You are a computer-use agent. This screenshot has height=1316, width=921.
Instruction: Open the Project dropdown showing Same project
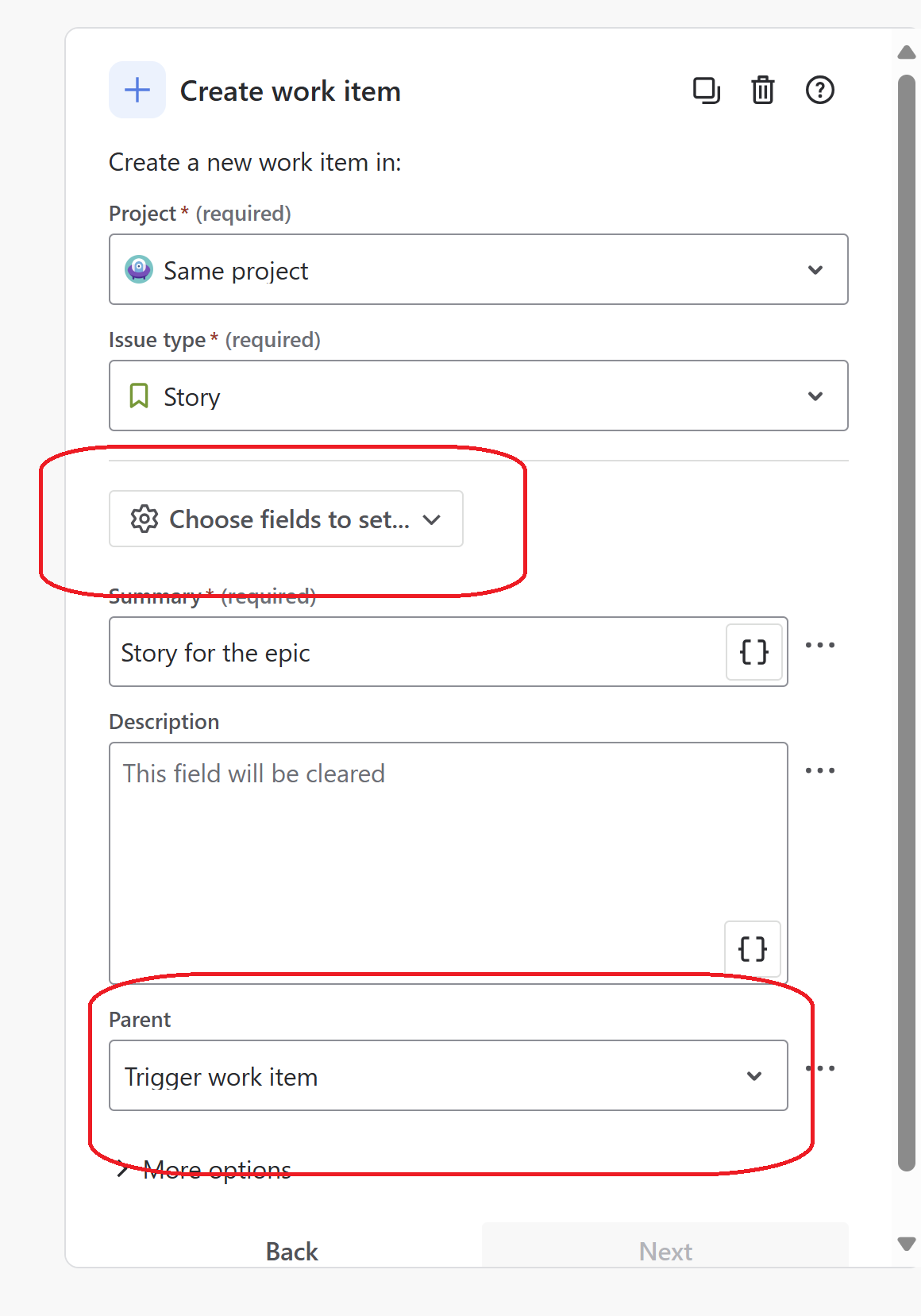pos(815,270)
